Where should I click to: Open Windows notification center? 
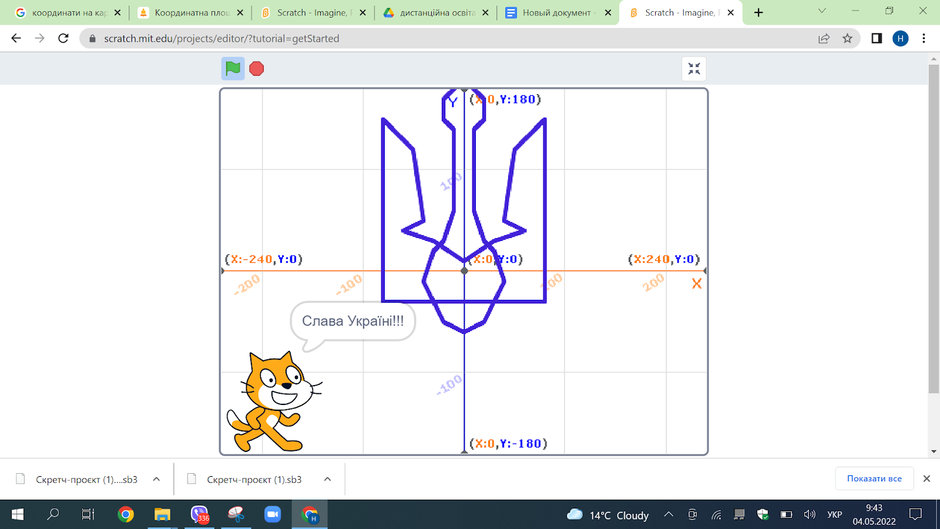915,515
